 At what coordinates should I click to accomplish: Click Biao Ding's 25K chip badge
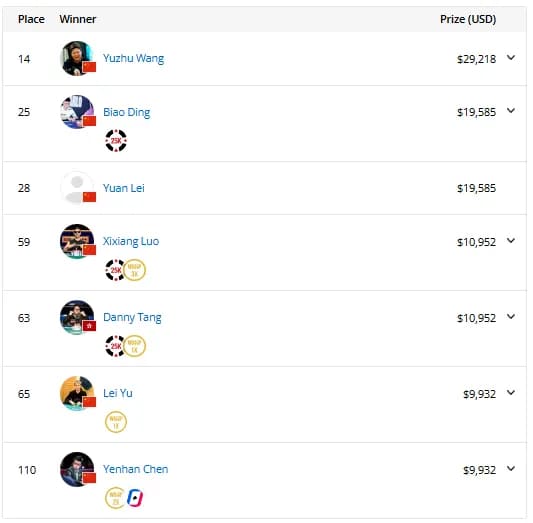click(116, 141)
